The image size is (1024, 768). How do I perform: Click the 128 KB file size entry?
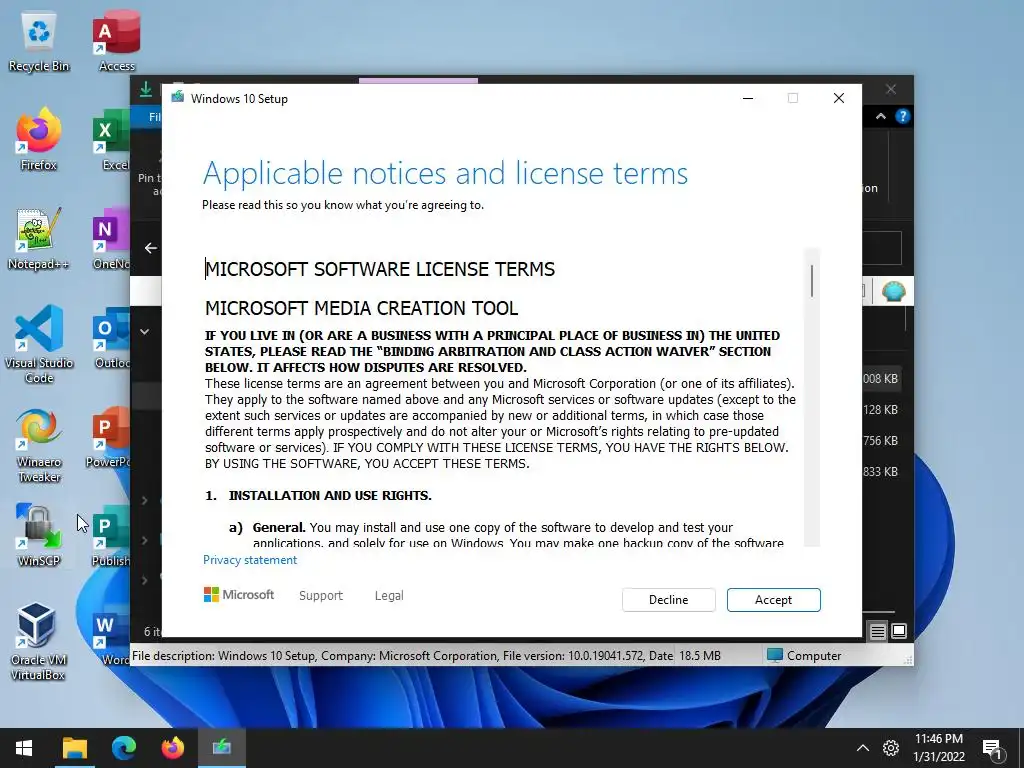880,410
